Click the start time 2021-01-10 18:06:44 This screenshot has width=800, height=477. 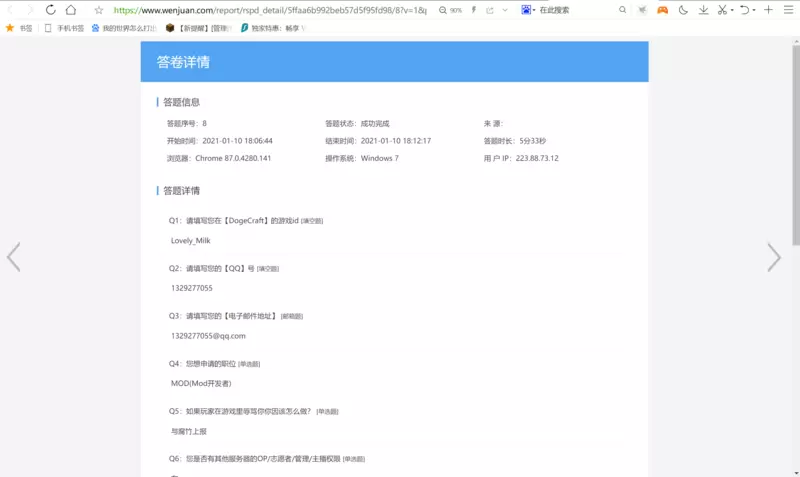(237, 141)
